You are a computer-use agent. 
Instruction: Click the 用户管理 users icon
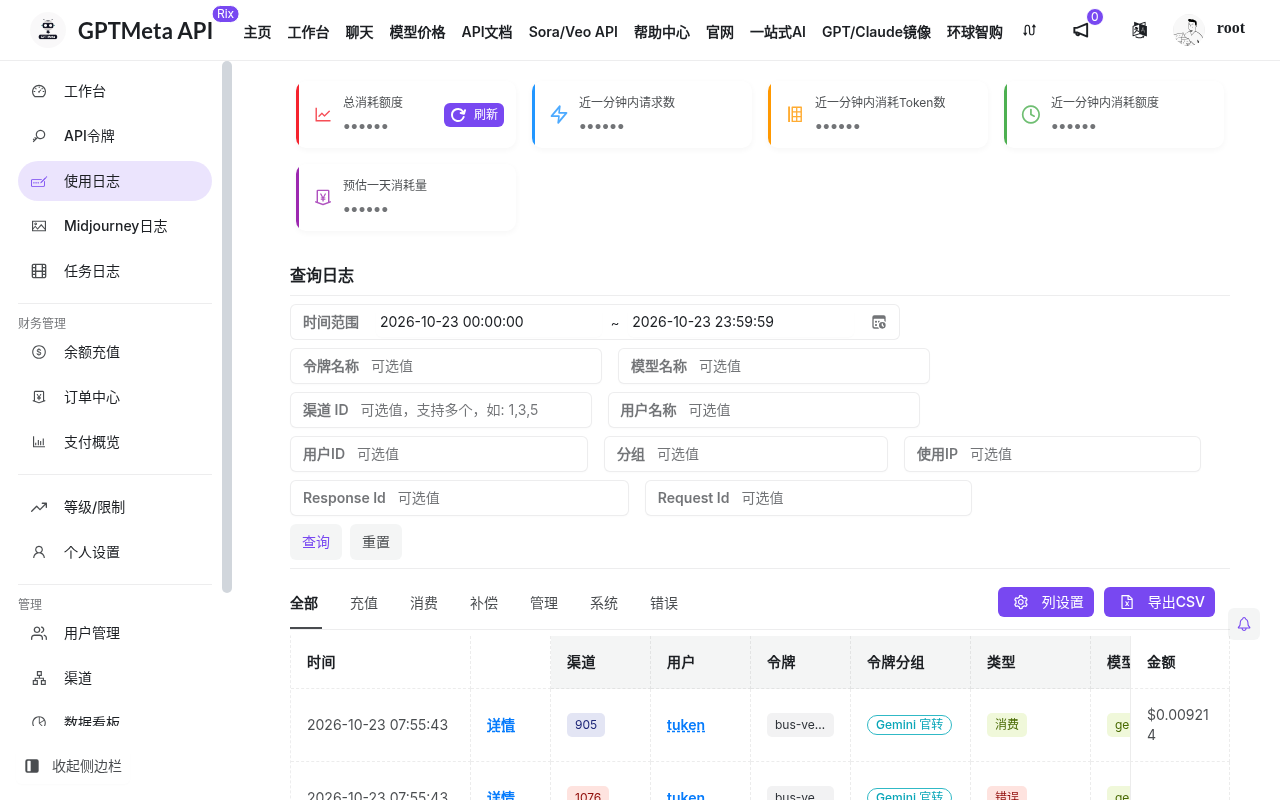click(x=39, y=633)
